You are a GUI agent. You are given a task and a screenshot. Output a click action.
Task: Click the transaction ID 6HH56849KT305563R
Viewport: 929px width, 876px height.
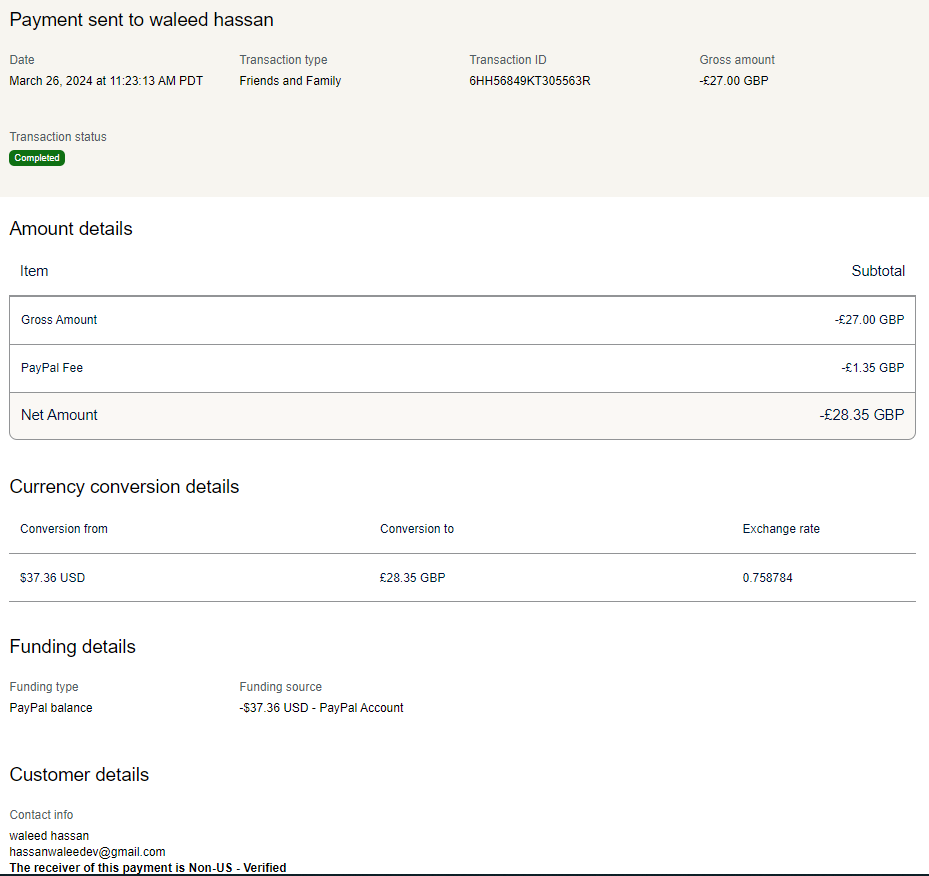[529, 81]
